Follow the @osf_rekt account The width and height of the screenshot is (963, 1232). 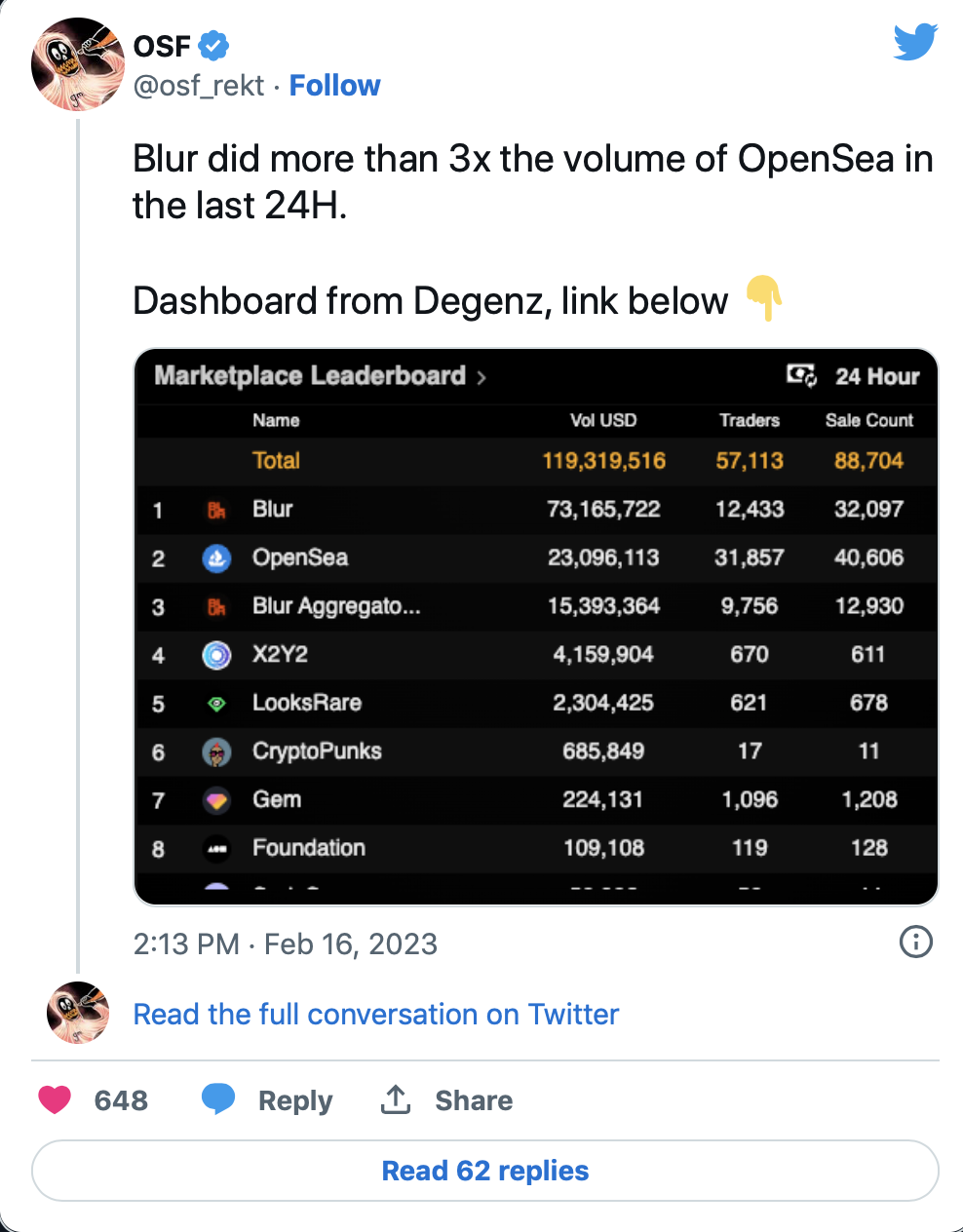[x=334, y=86]
